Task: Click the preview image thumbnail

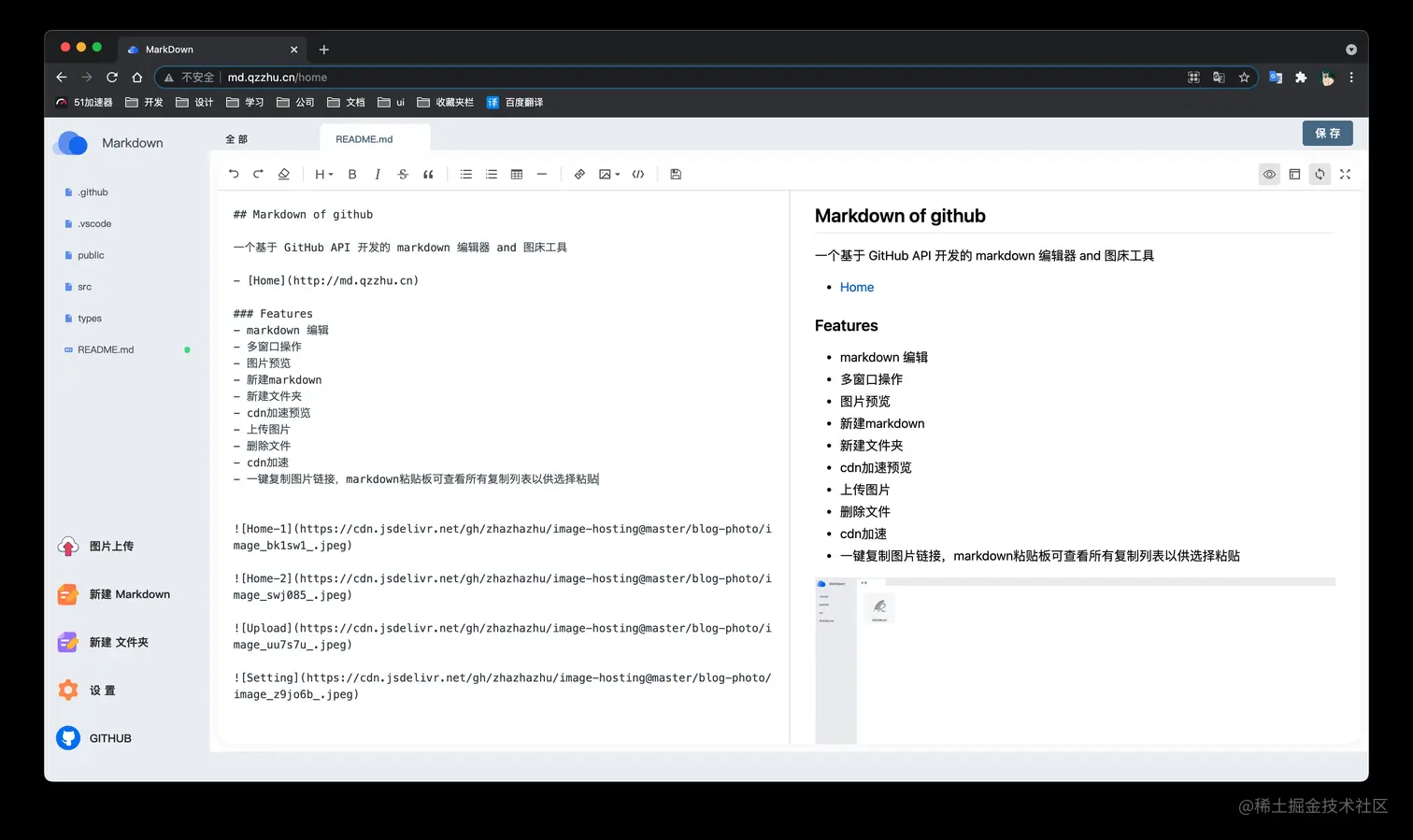Action: point(1075,661)
